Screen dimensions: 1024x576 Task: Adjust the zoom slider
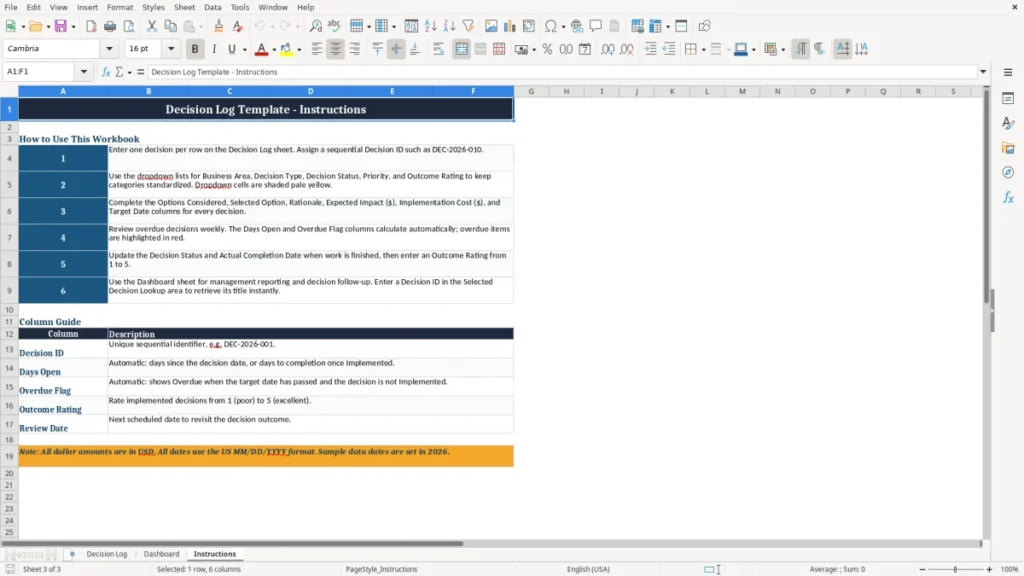pos(955,569)
